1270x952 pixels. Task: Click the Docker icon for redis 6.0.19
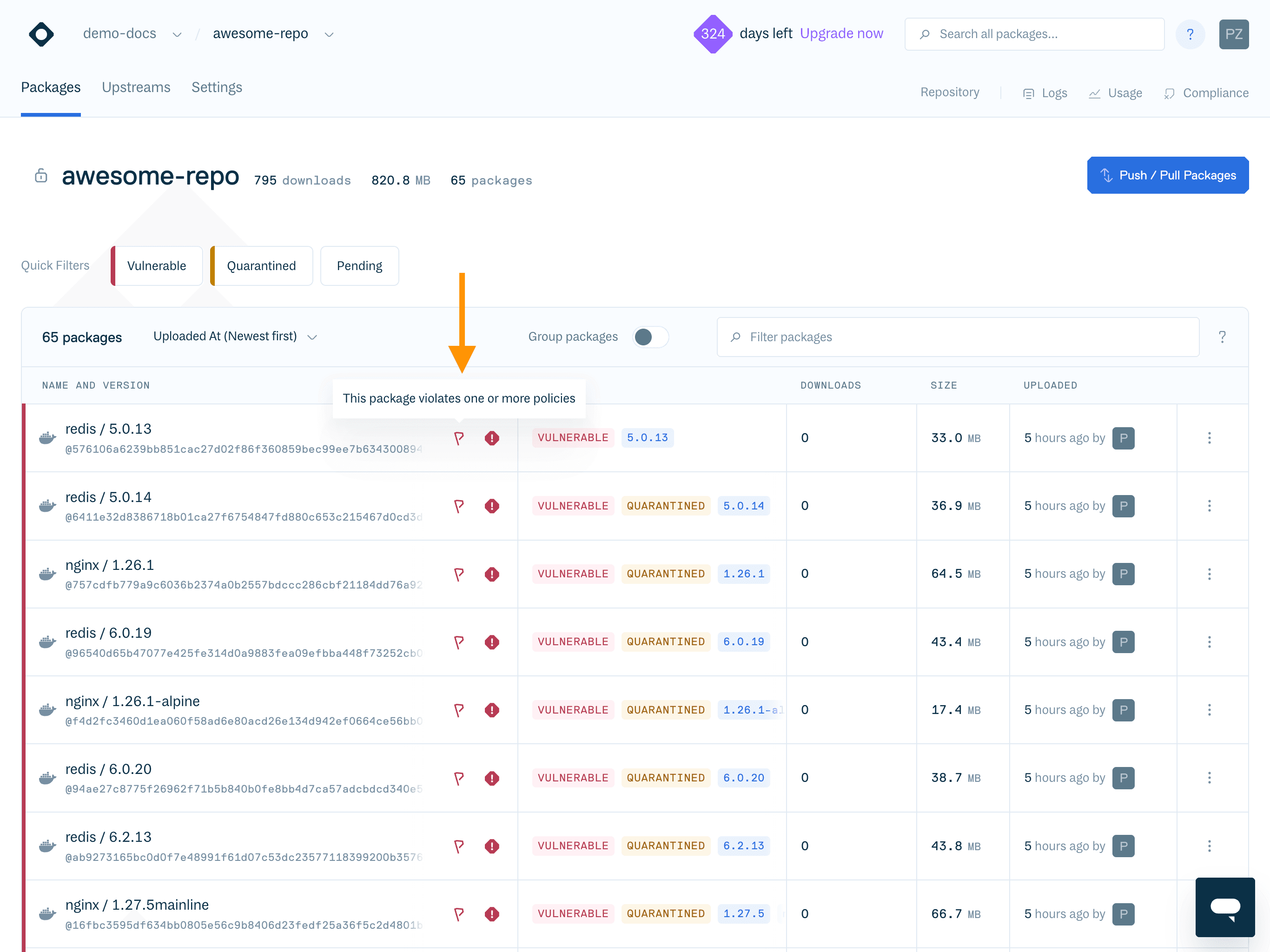(x=47, y=642)
